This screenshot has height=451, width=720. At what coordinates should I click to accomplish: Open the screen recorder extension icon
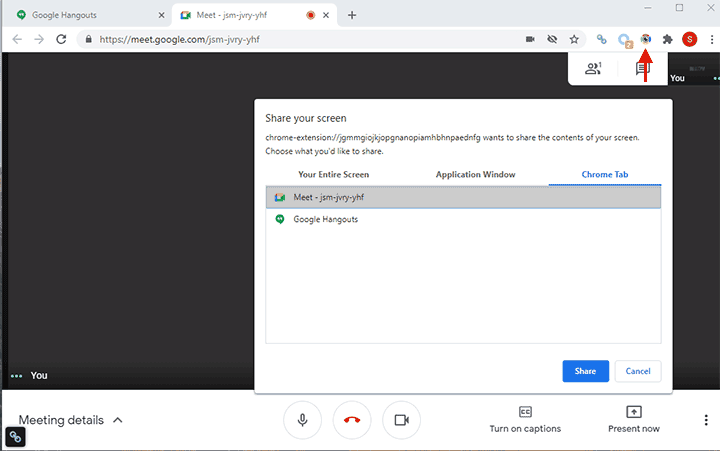point(646,39)
